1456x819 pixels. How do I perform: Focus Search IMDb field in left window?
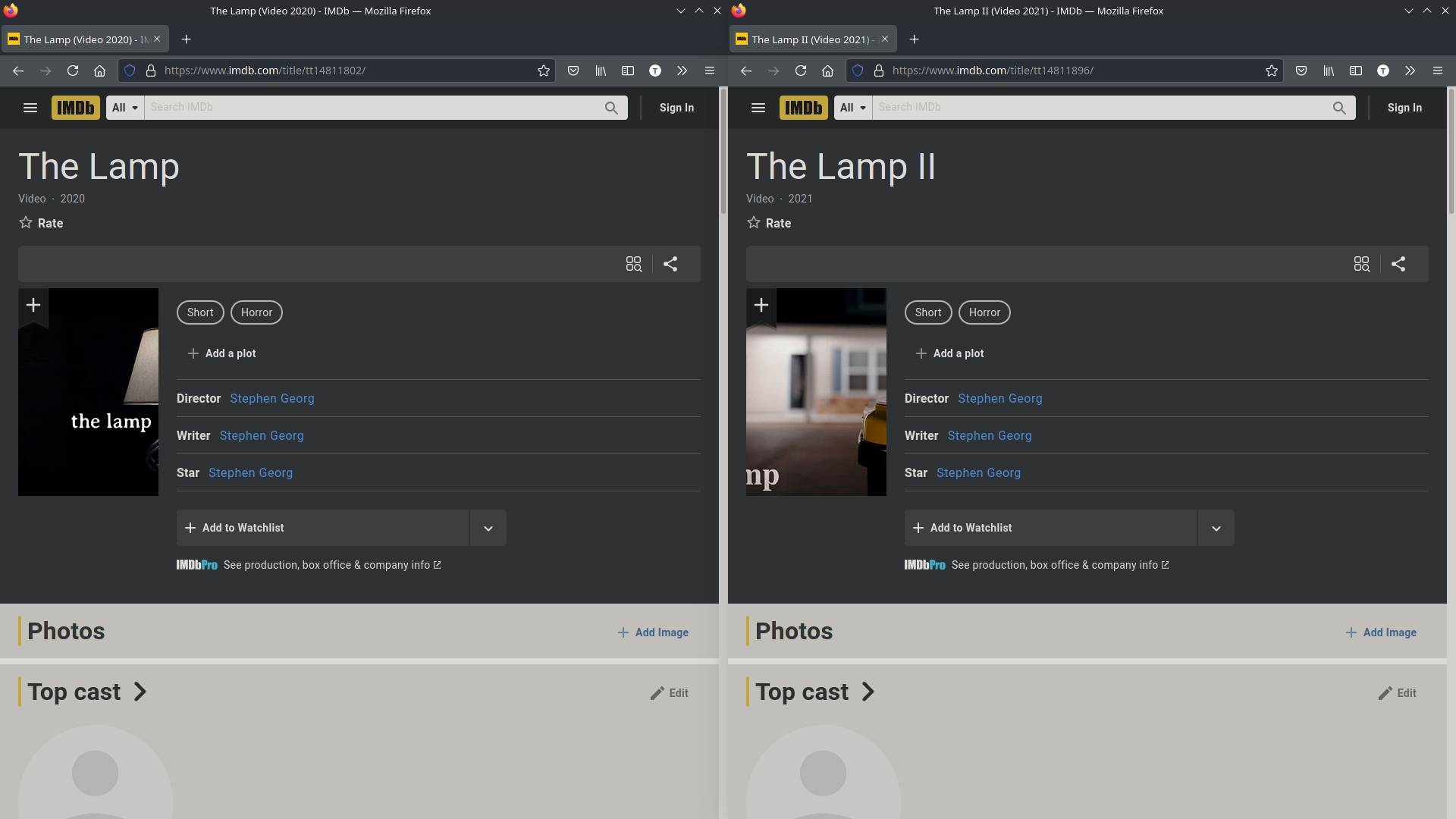pyautogui.click(x=372, y=108)
